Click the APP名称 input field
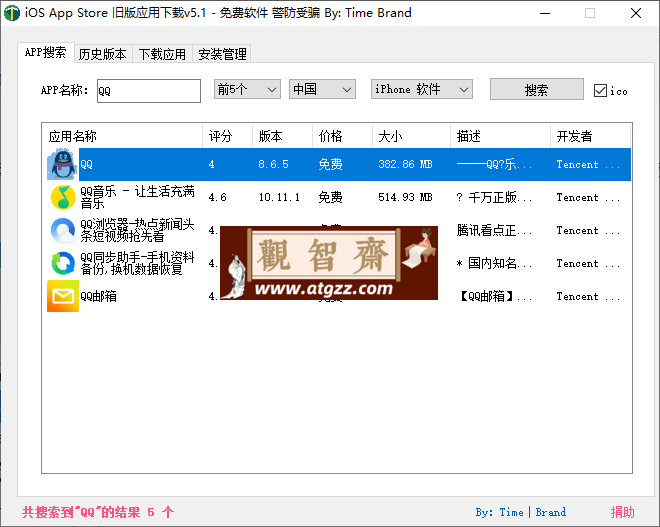660x527 pixels. (149, 91)
